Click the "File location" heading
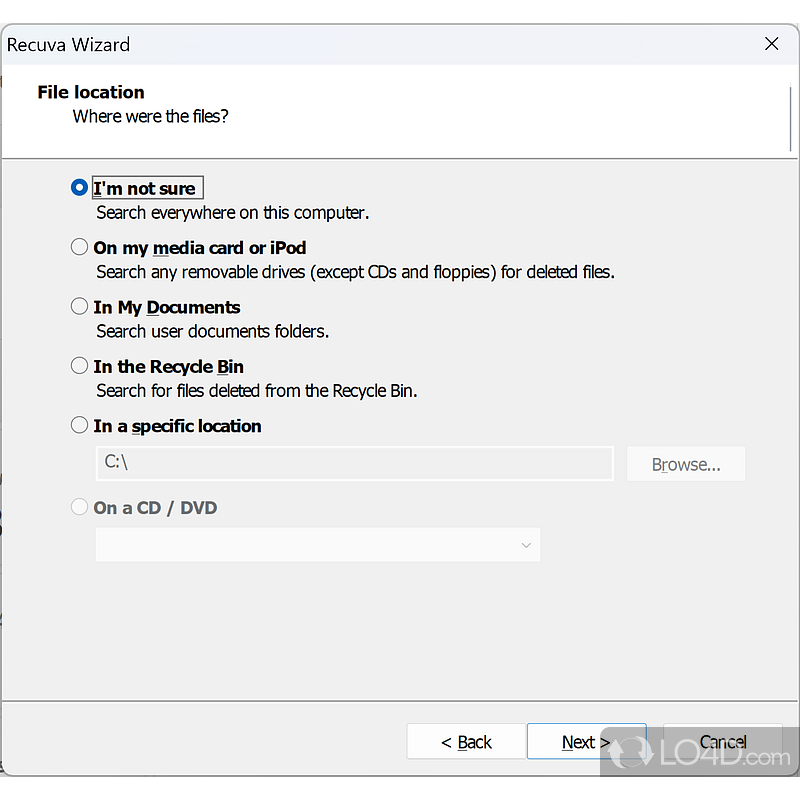 [91, 92]
